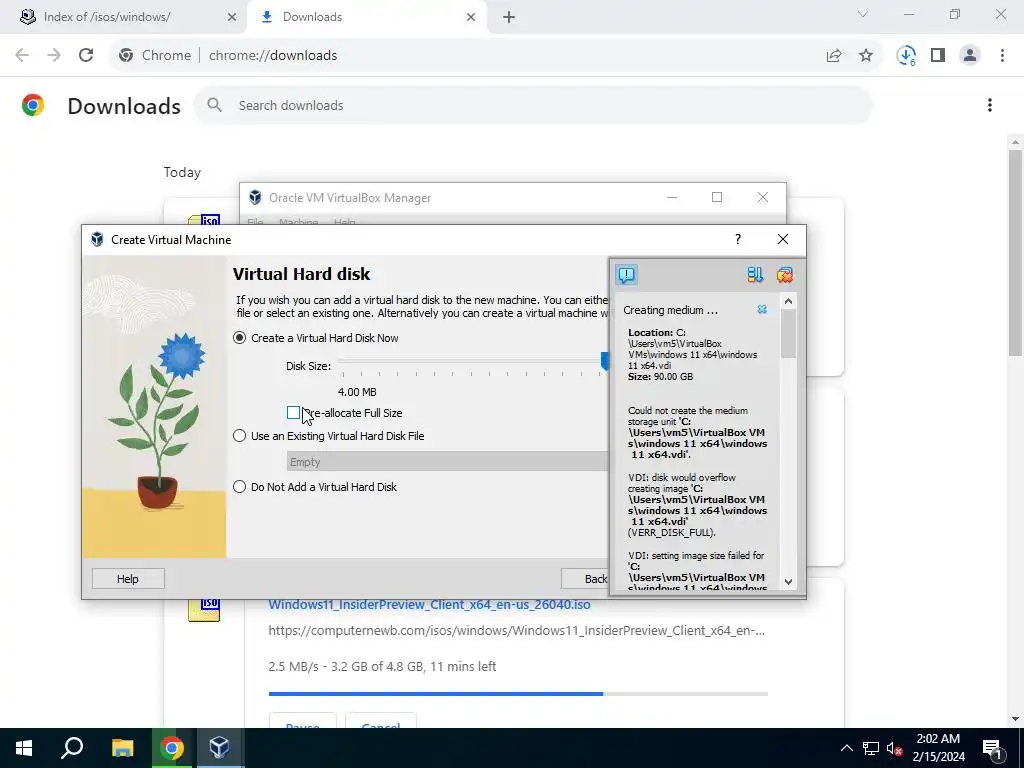The width and height of the screenshot is (1024, 768).
Task: Click the VirtualBox taskbar icon
Action: coord(219,748)
